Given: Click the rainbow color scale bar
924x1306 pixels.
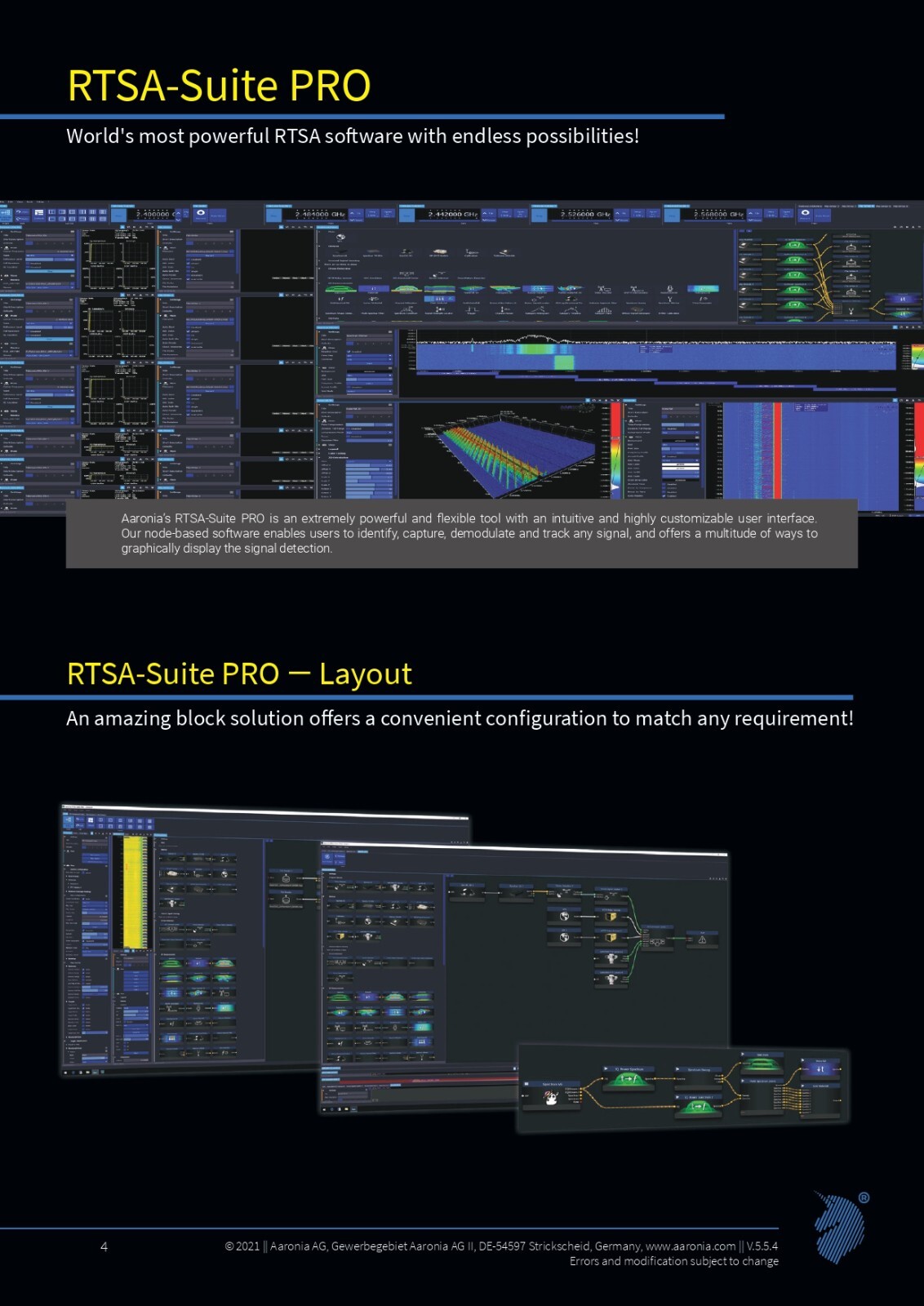Looking at the screenshot, I should pyautogui.click(x=616, y=450).
